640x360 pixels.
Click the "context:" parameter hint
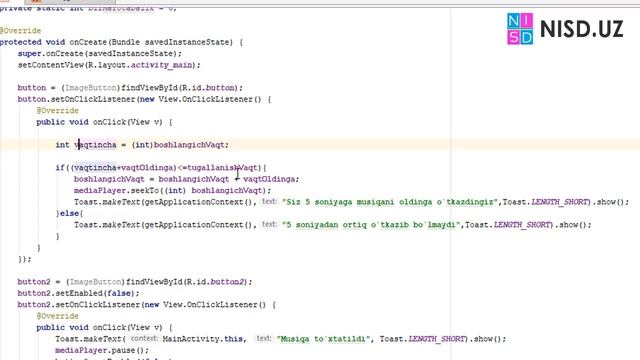coord(144,339)
